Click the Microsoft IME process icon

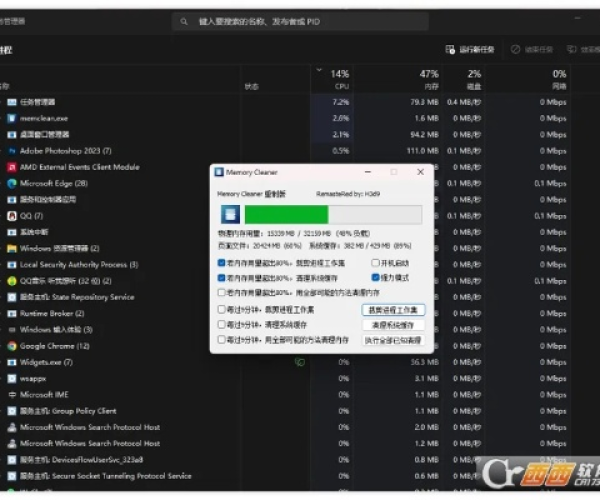[12, 394]
